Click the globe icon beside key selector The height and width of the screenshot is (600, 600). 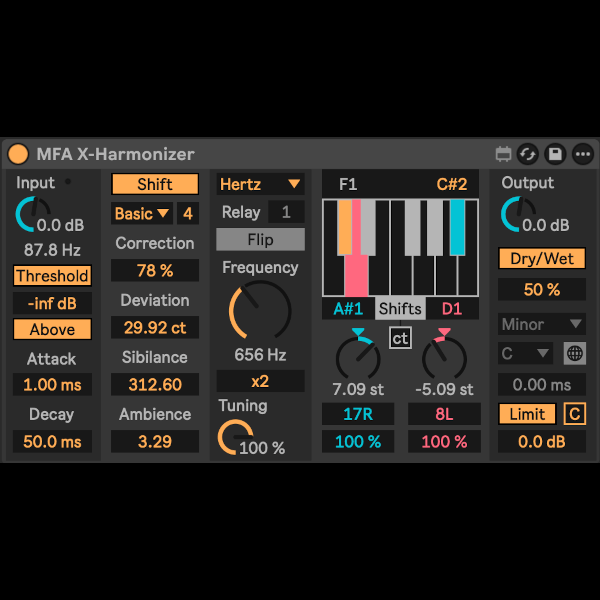click(574, 353)
